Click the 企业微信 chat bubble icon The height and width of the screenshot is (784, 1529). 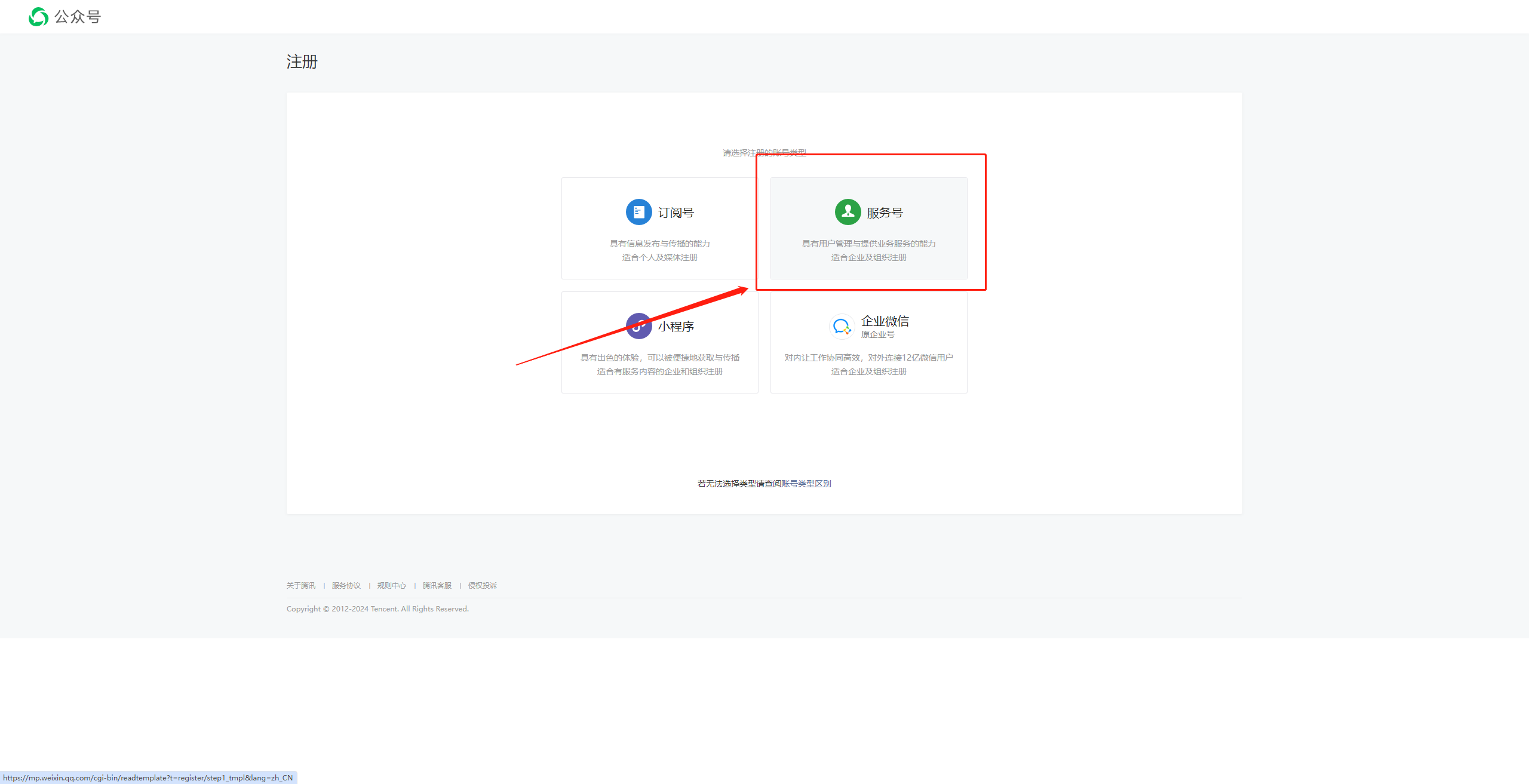842,327
